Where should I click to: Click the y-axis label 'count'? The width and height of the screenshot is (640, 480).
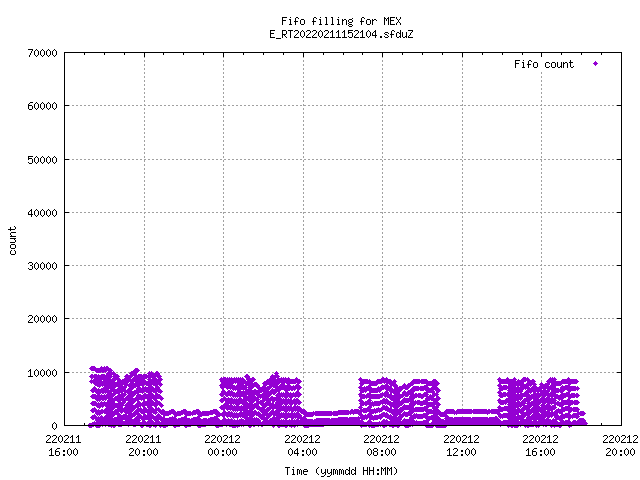point(12,241)
